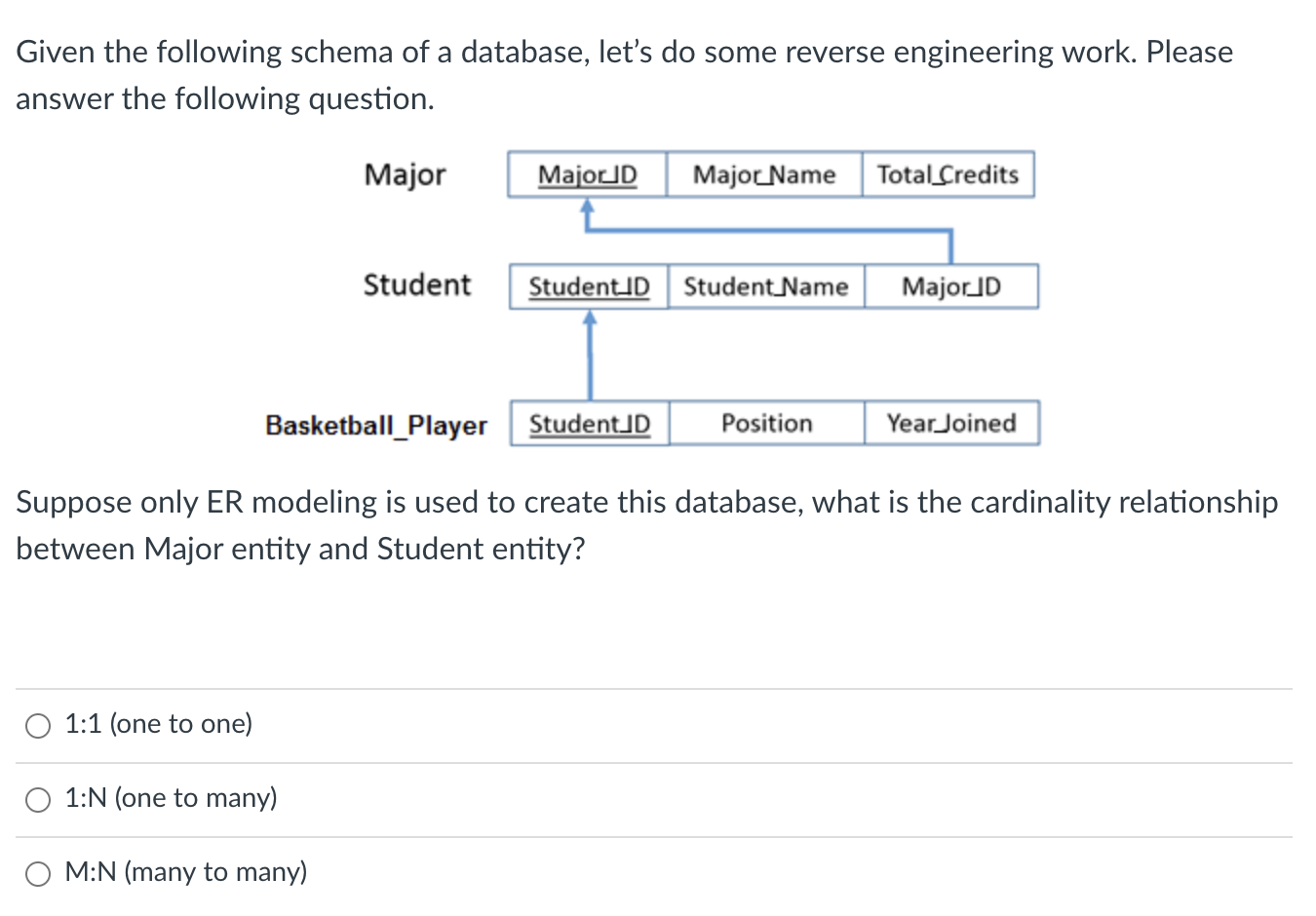1316x916 pixels.
Task: Click the arrowhead pointing up to Student table's Student_ID
Action: click(x=589, y=318)
